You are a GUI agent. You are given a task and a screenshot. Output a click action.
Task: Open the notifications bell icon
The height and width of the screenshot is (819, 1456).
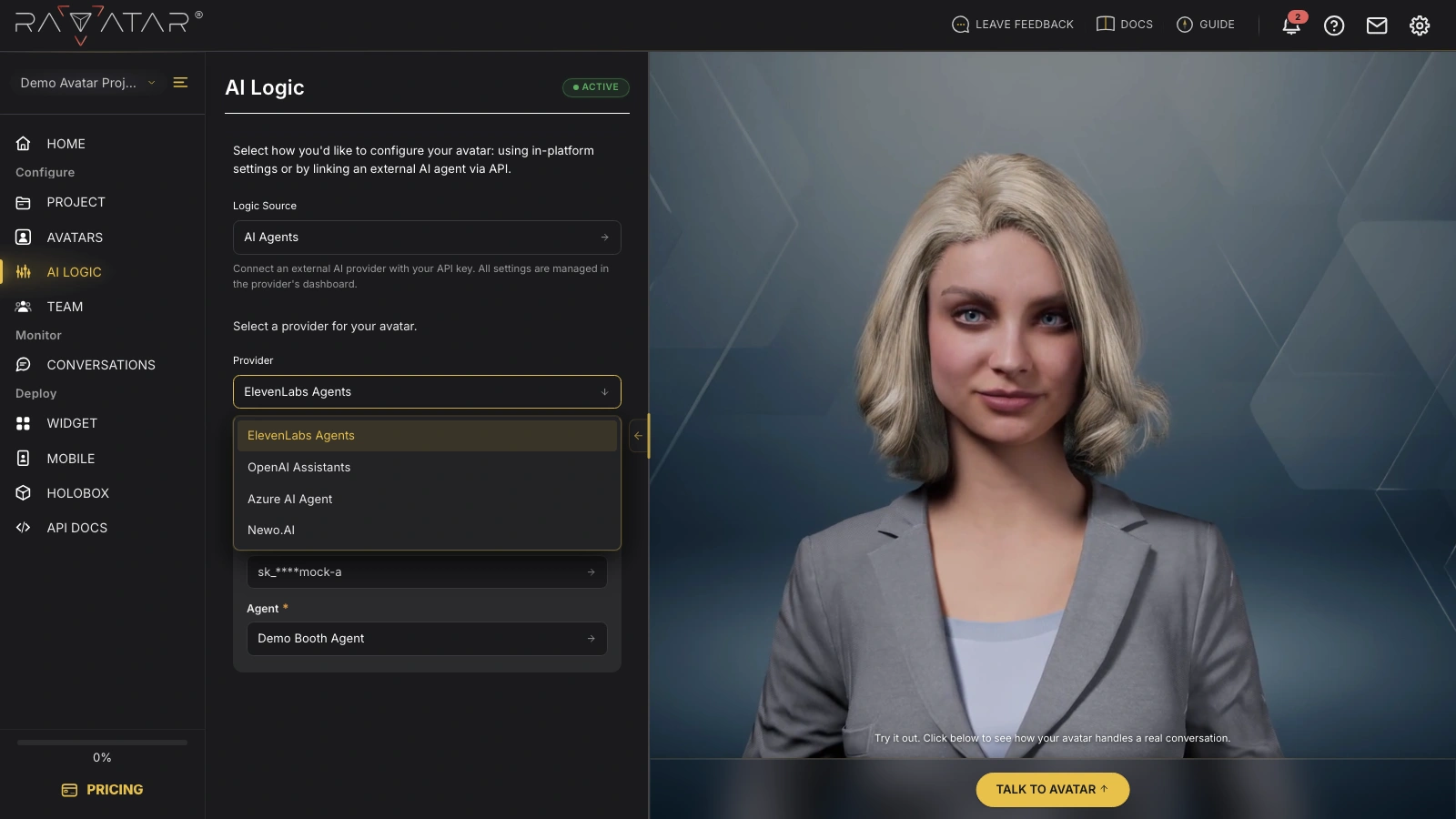coord(1291,25)
